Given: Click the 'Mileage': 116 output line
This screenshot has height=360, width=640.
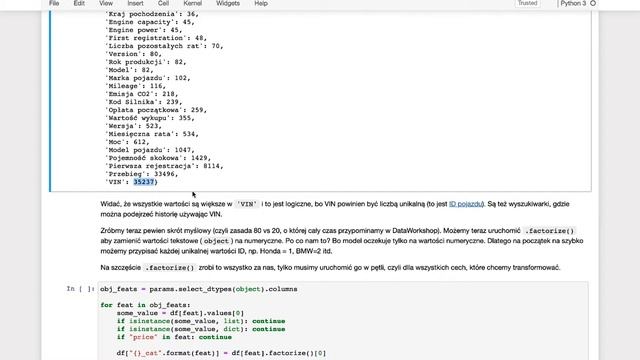Looking at the screenshot, I should (x=136, y=86).
